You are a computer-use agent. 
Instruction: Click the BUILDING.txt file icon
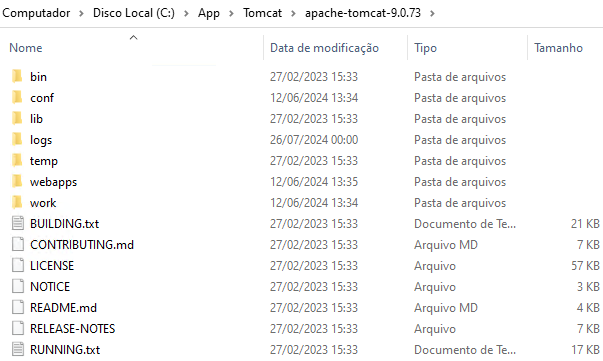tap(18, 223)
